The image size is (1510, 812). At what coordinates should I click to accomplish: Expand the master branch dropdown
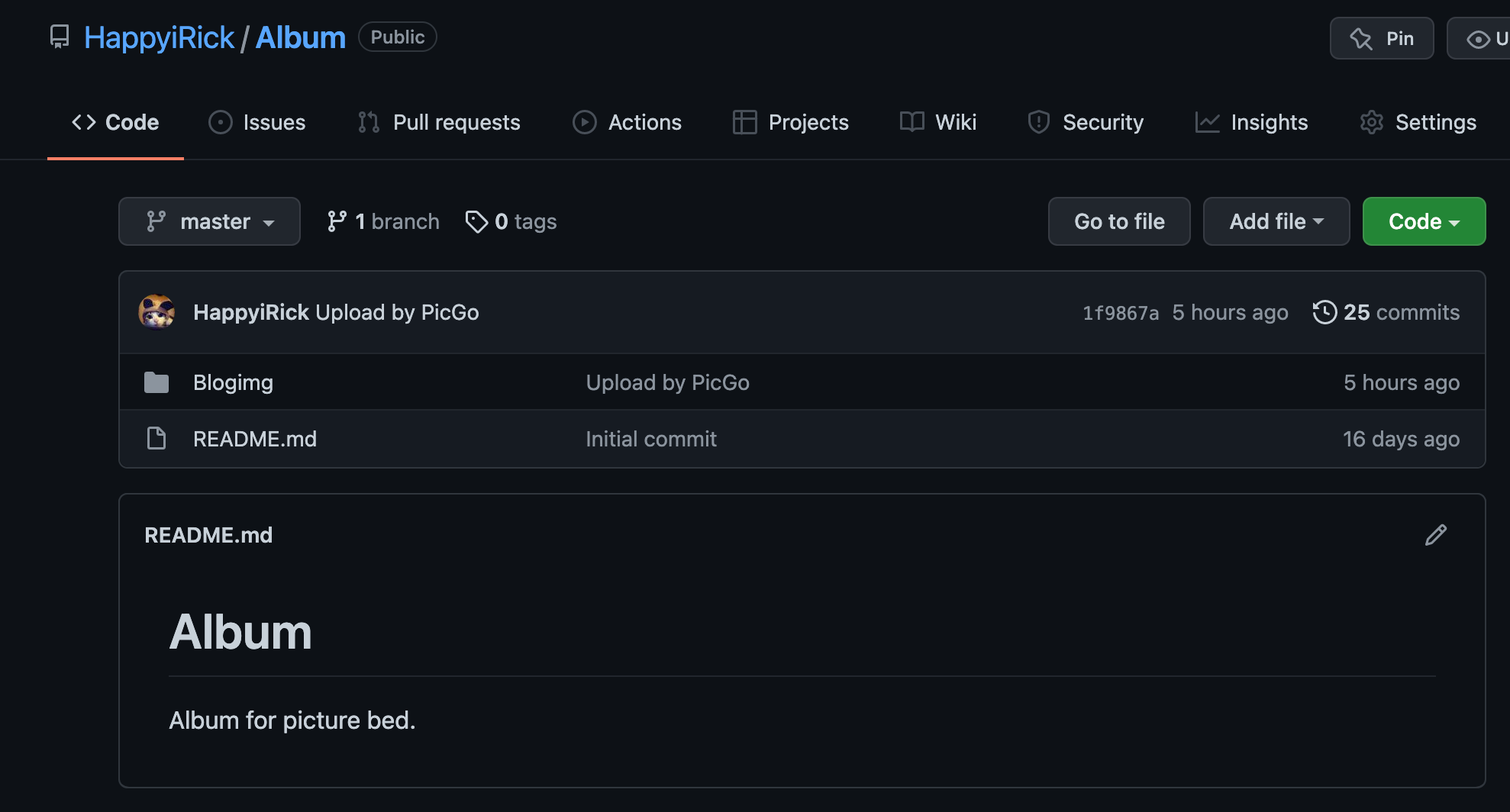pyautogui.click(x=209, y=221)
